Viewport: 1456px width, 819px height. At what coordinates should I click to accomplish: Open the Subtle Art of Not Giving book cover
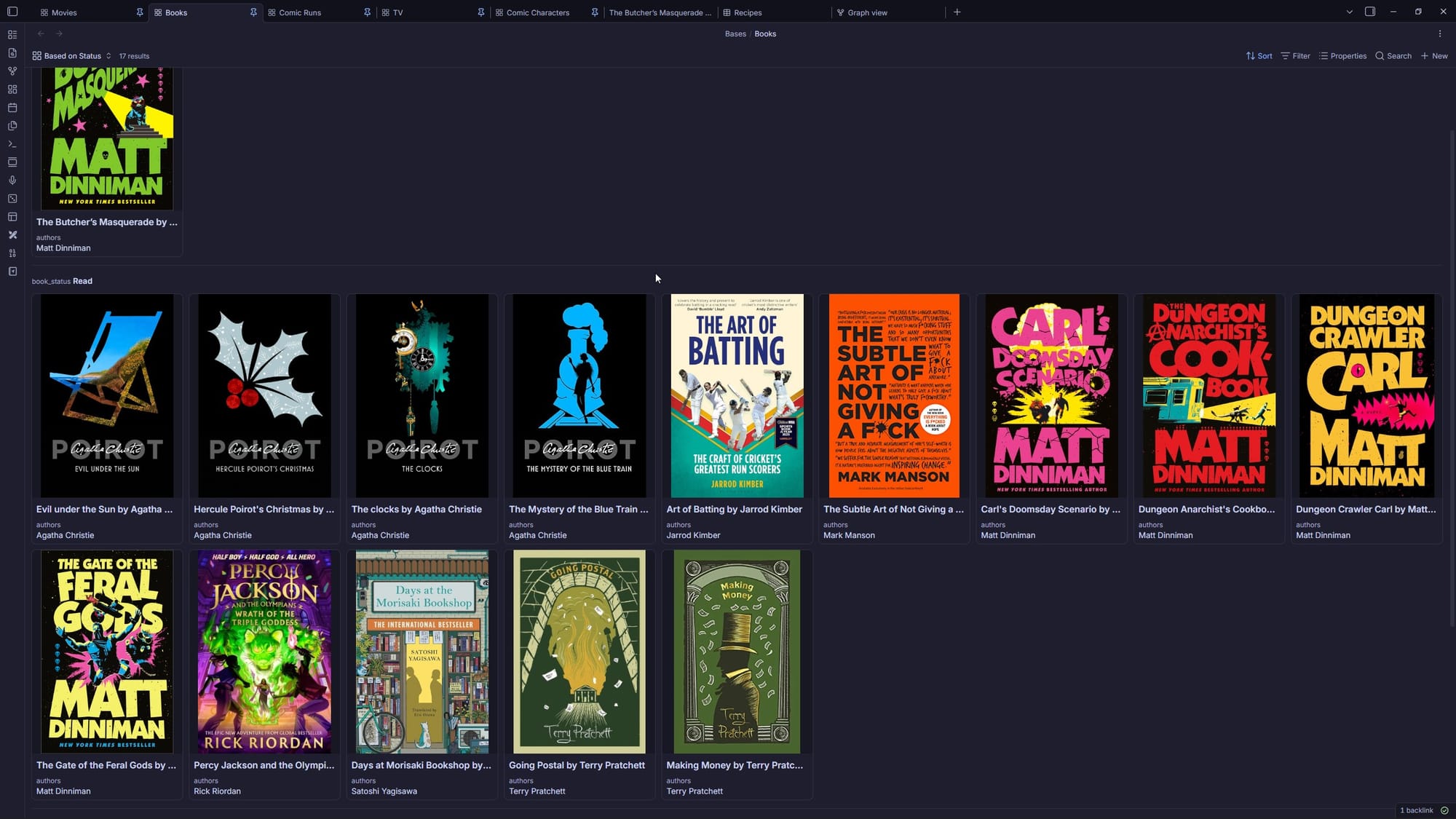tap(894, 396)
